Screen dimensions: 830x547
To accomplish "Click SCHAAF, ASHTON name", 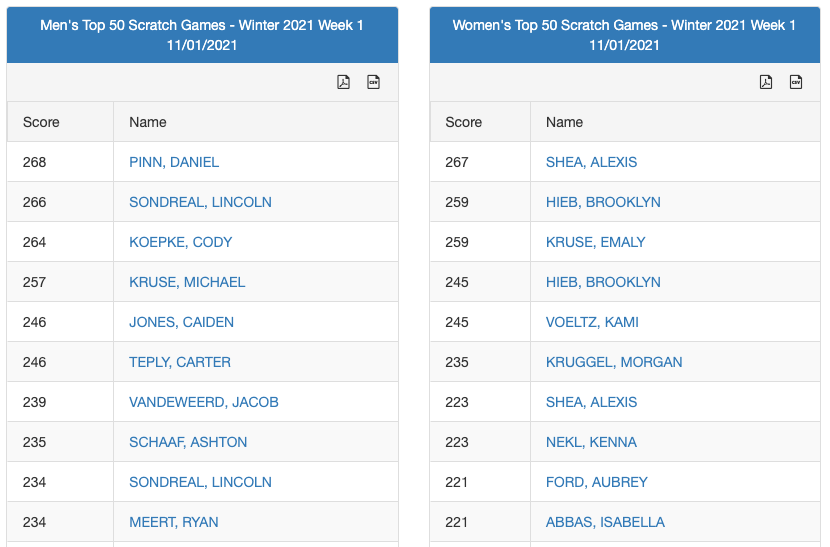I will [188, 442].
